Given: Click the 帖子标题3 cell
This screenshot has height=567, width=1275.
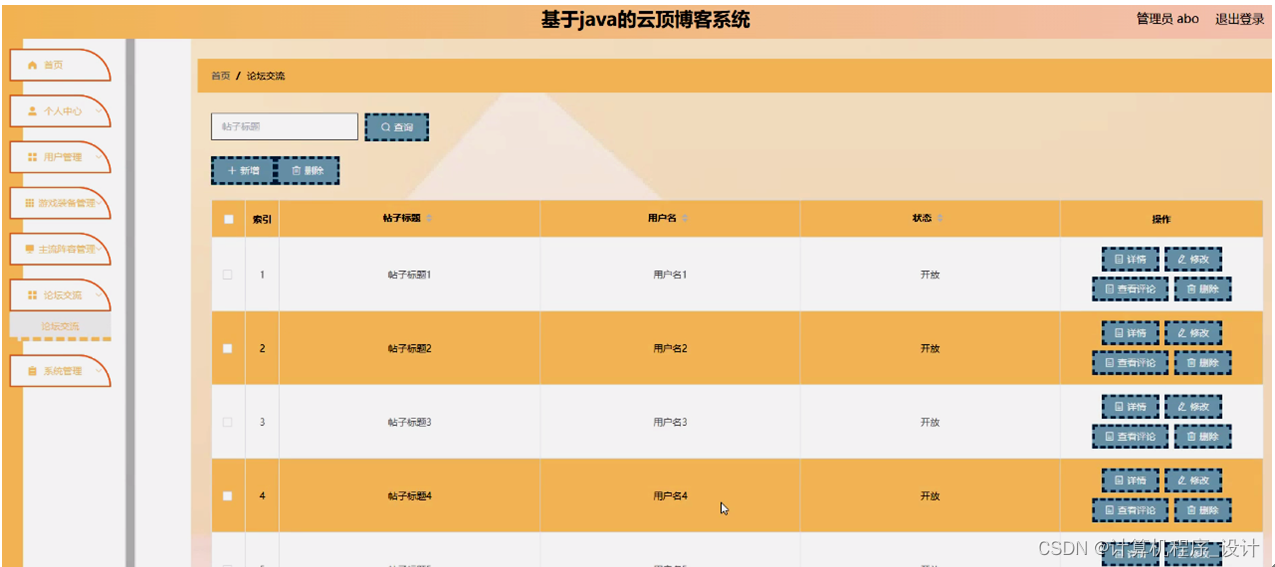Looking at the screenshot, I should [x=409, y=422].
